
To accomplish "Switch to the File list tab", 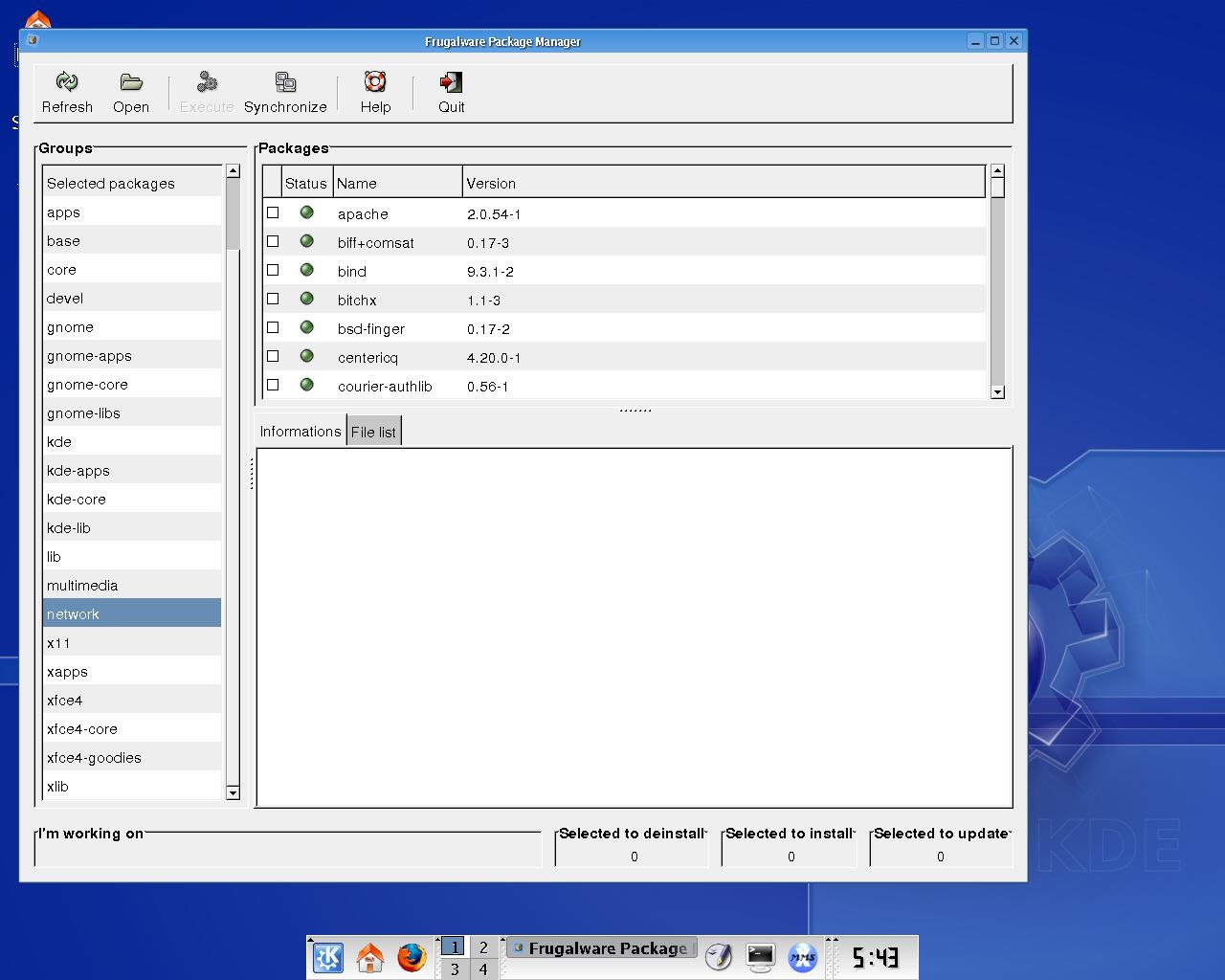I will 373,433.
